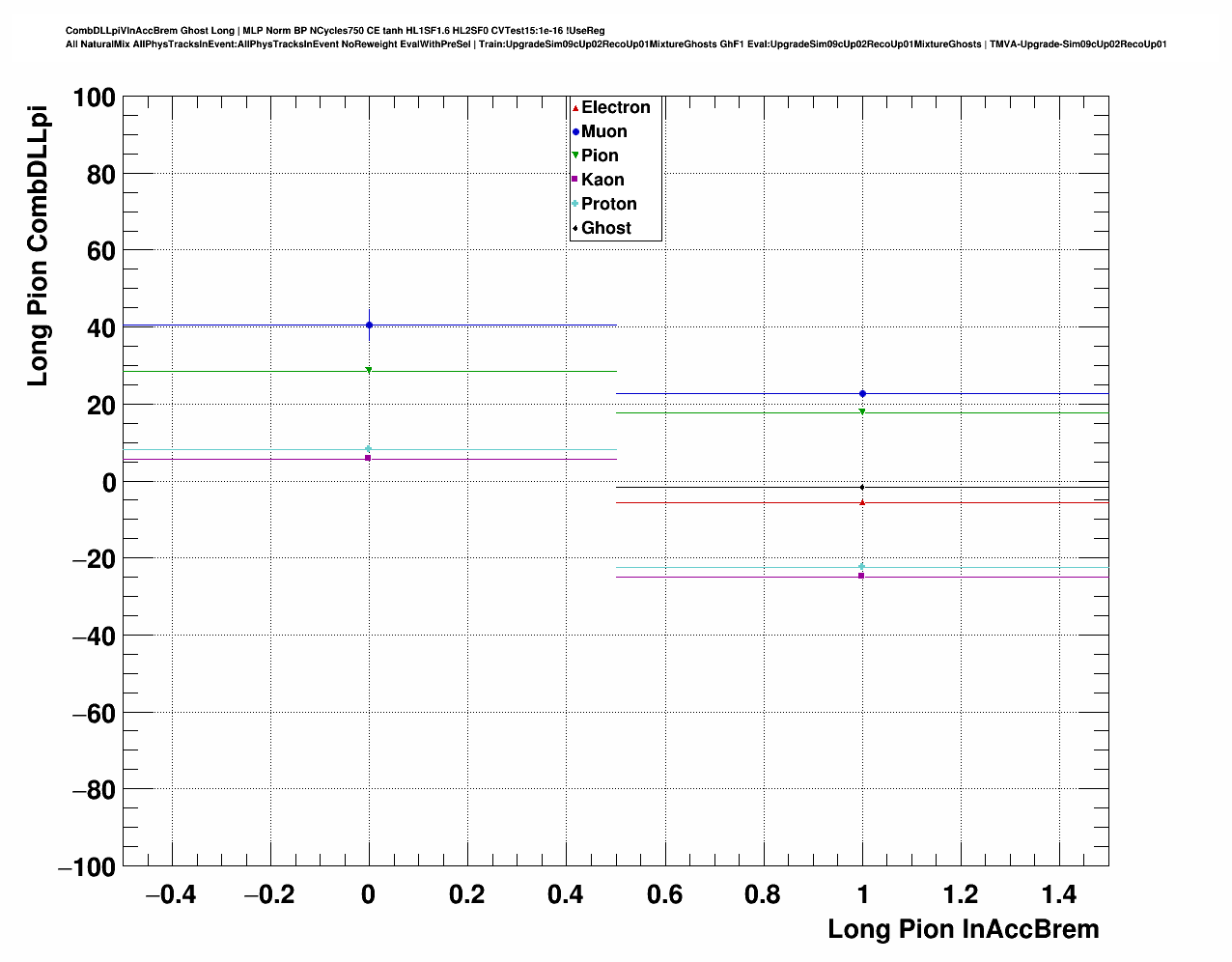The image size is (1232, 962).
Task: Click the Y axis label −80
Action: pyautogui.click(x=95, y=790)
